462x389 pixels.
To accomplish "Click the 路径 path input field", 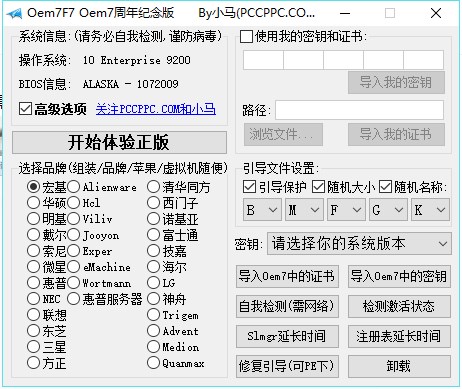I will point(359,110).
